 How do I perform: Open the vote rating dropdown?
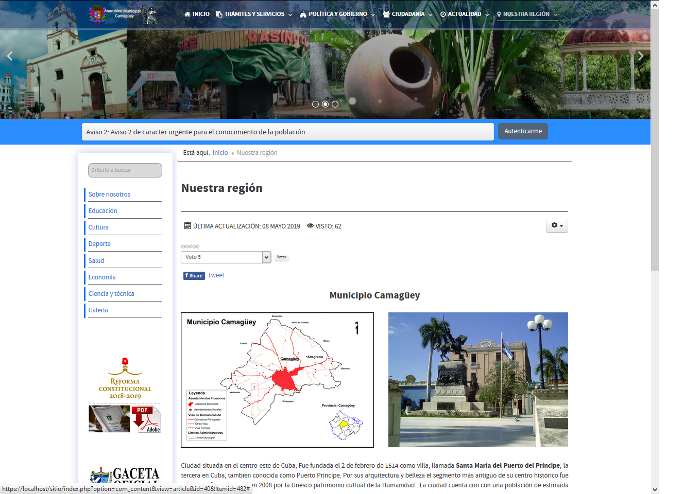(x=226, y=257)
